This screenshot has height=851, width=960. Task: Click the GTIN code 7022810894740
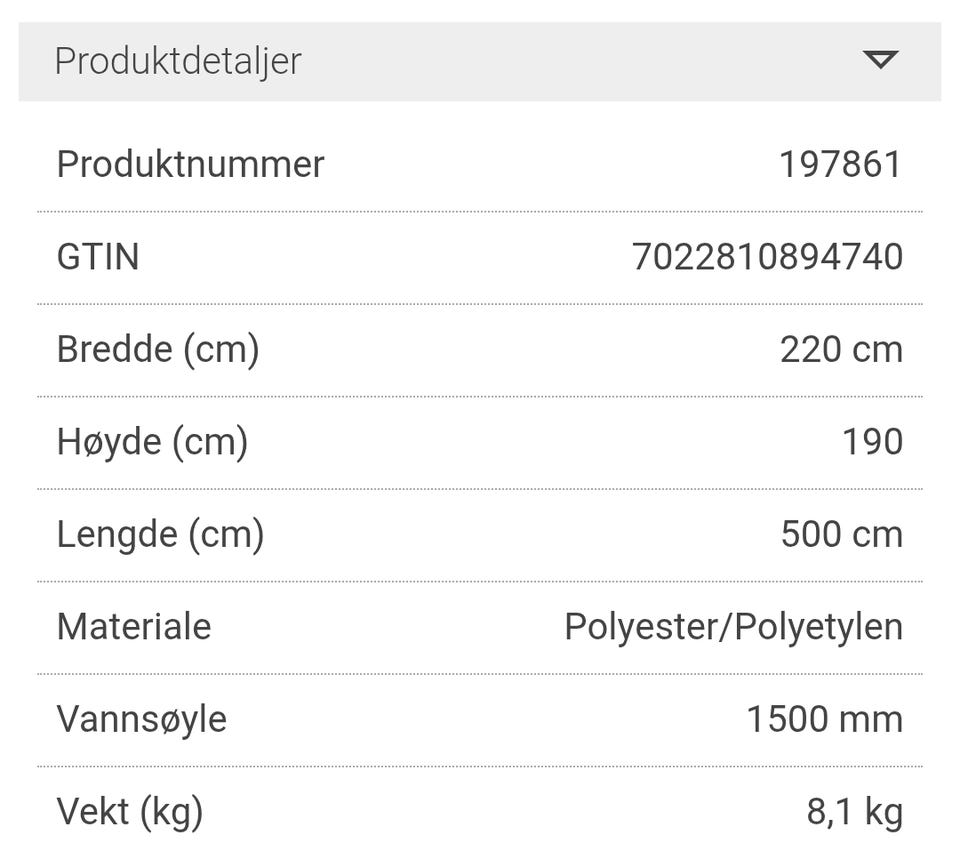(767, 257)
